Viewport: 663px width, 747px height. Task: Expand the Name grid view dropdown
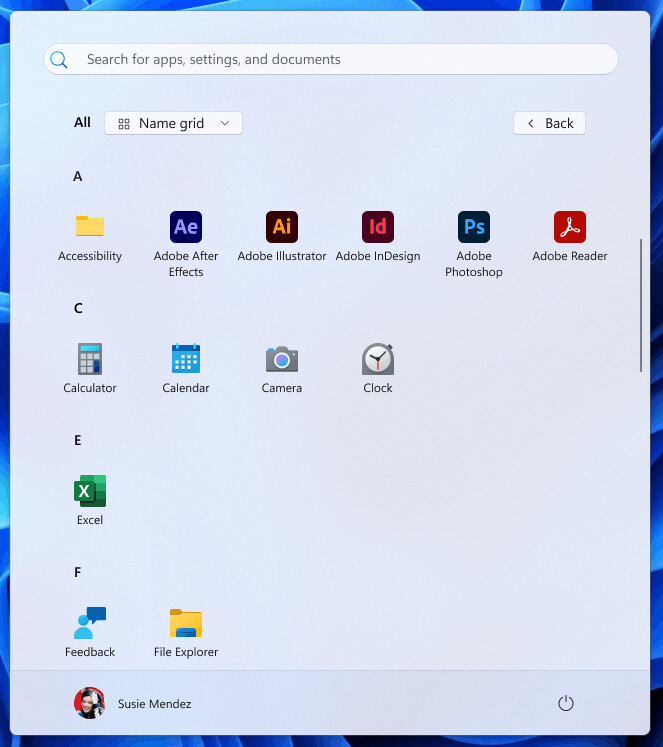click(173, 123)
